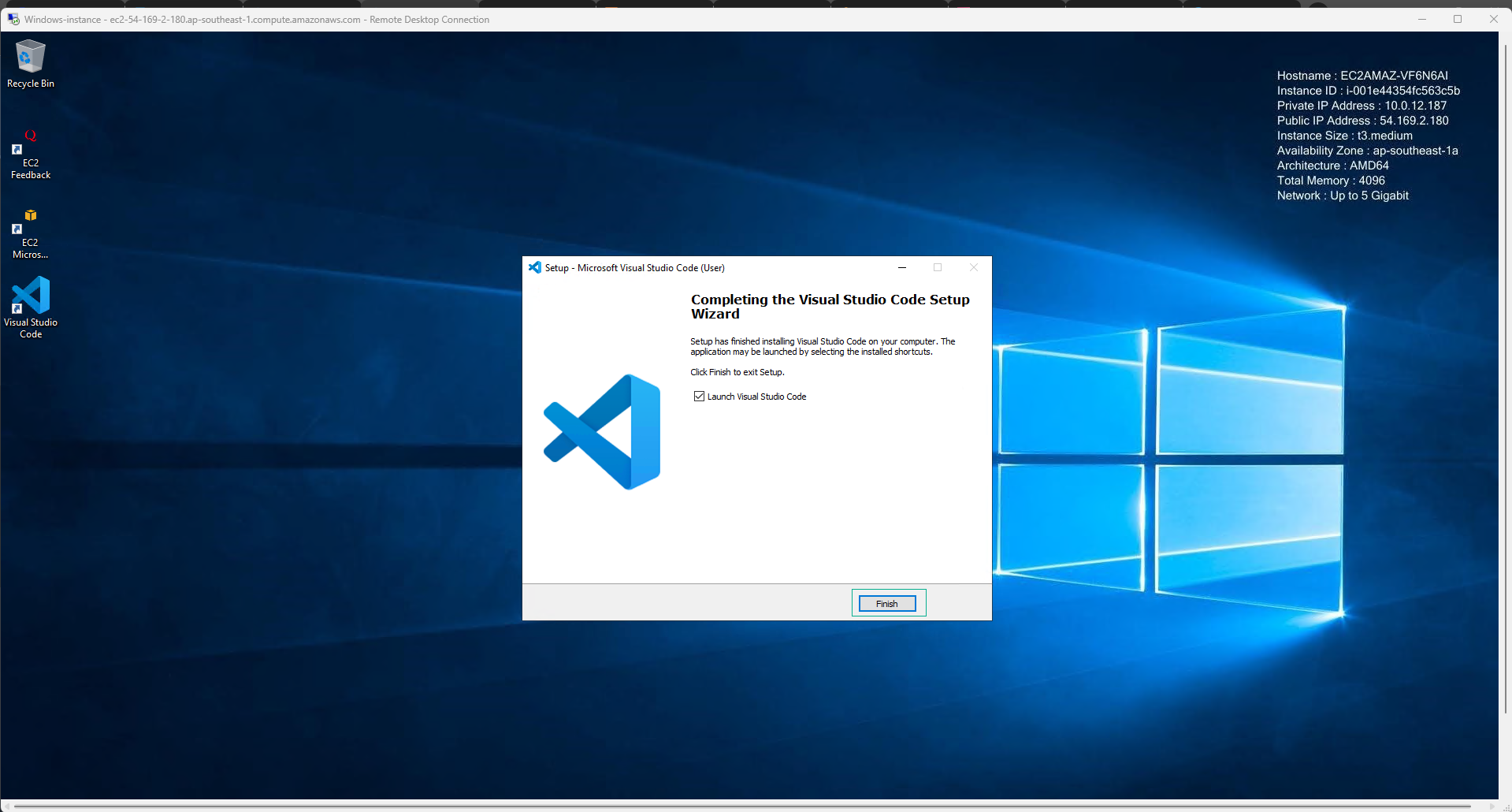Click the 'Public IP Address : 54.169.2.180' text
Screen dimensions: 1512x812
point(1362,121)
